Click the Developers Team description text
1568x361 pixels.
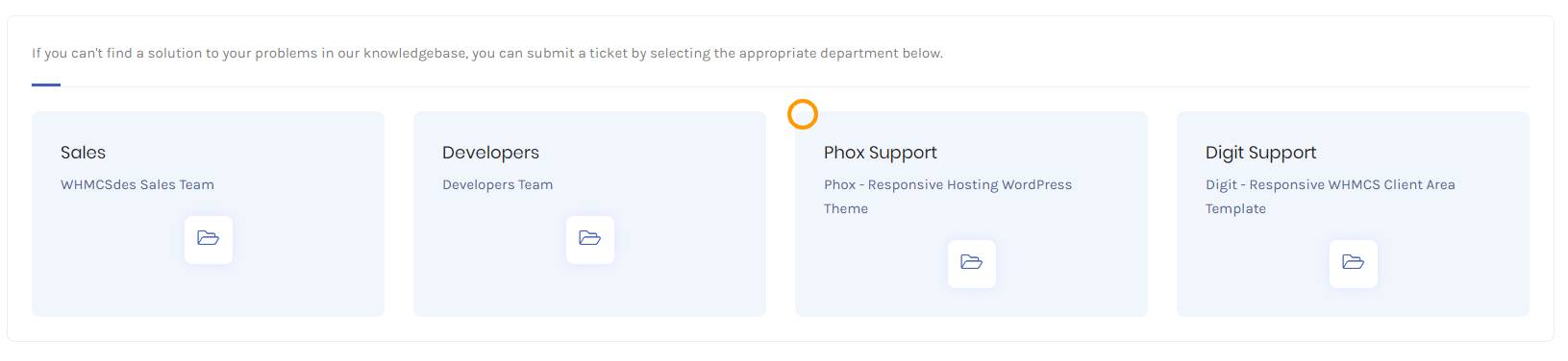(x=497, y=184)
